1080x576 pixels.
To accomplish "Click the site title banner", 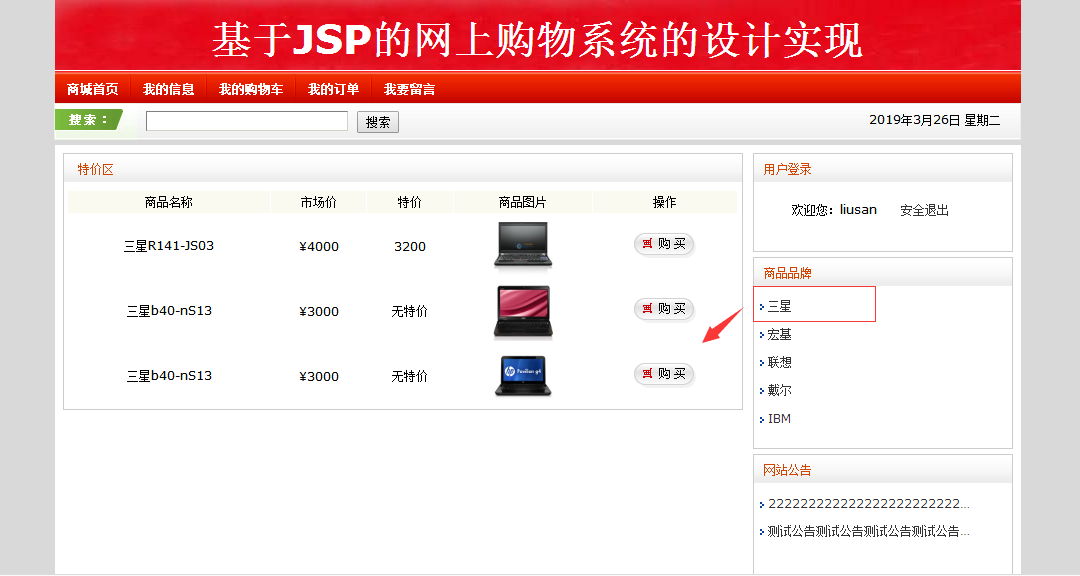I will [537, 39].
